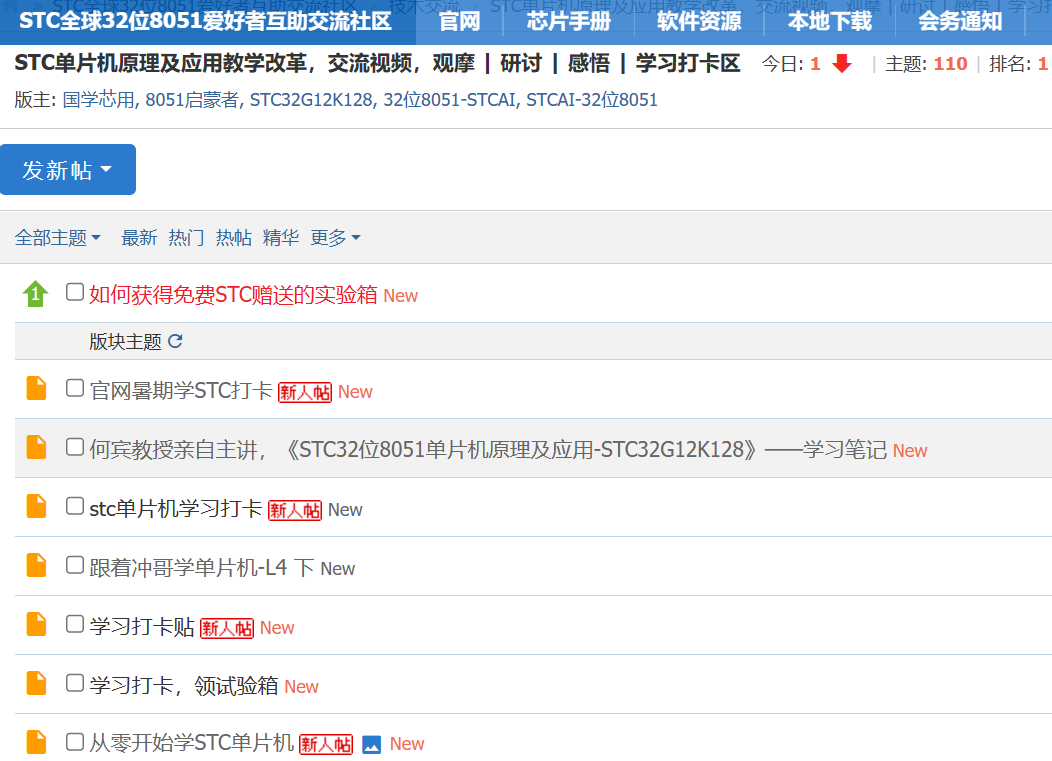Click New tag on 从零开始学STC单片机

pos(407,744)
